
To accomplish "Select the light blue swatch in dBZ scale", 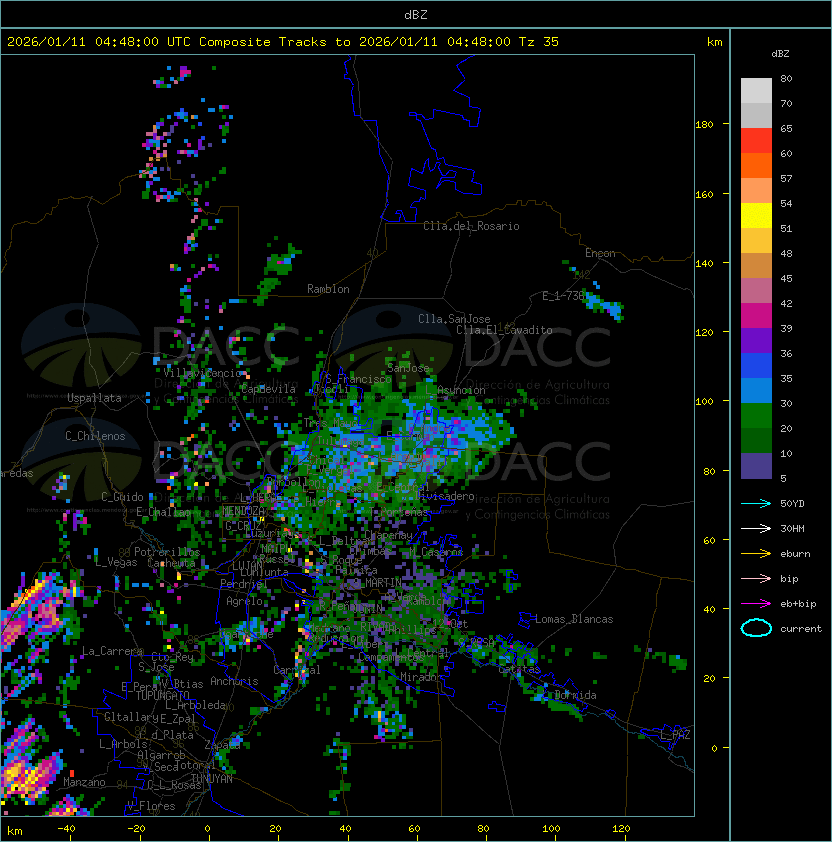I will [x=756, y=390].
